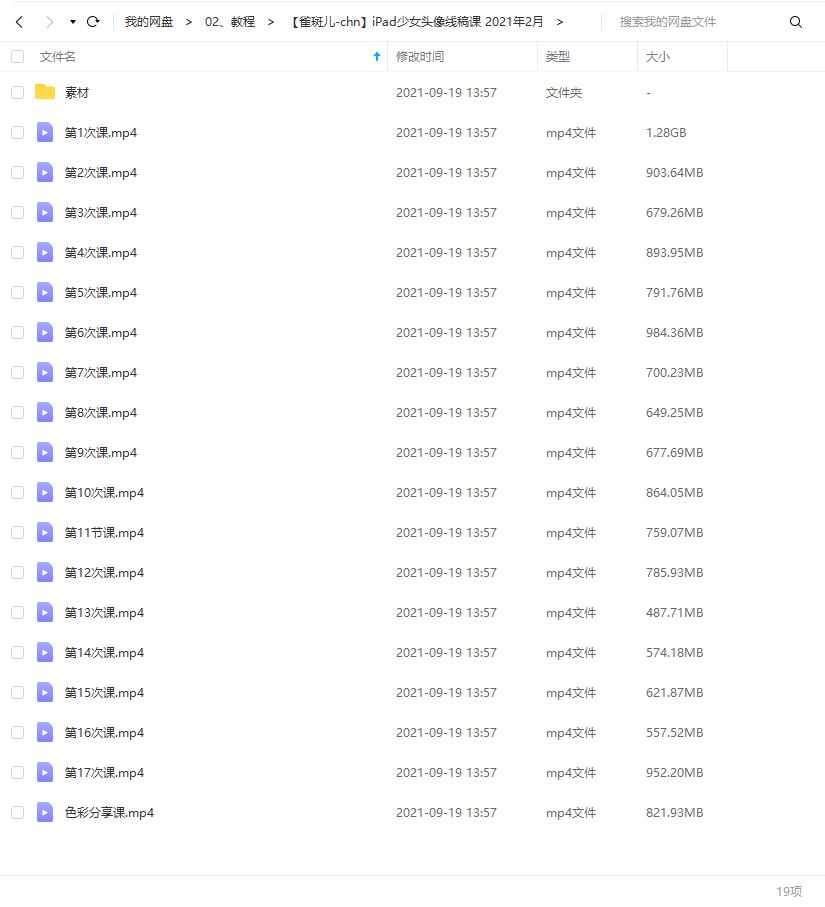Select file name 第12次课.mp4
The width and height of the screenshot is (825, 907).
point(104,572)
